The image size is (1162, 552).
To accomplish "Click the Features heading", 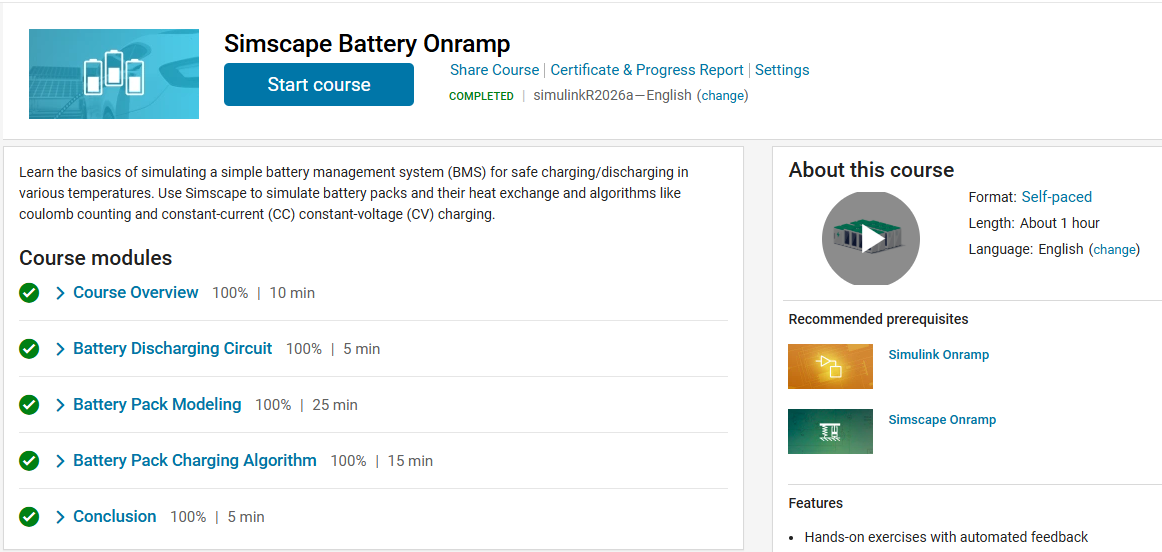I will point(815,503).
